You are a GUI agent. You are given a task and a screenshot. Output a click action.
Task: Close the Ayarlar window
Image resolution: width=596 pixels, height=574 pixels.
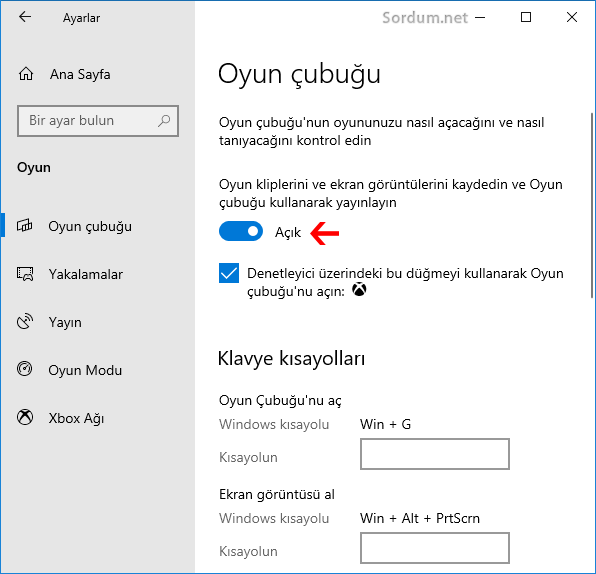click(x=572, y=17)
